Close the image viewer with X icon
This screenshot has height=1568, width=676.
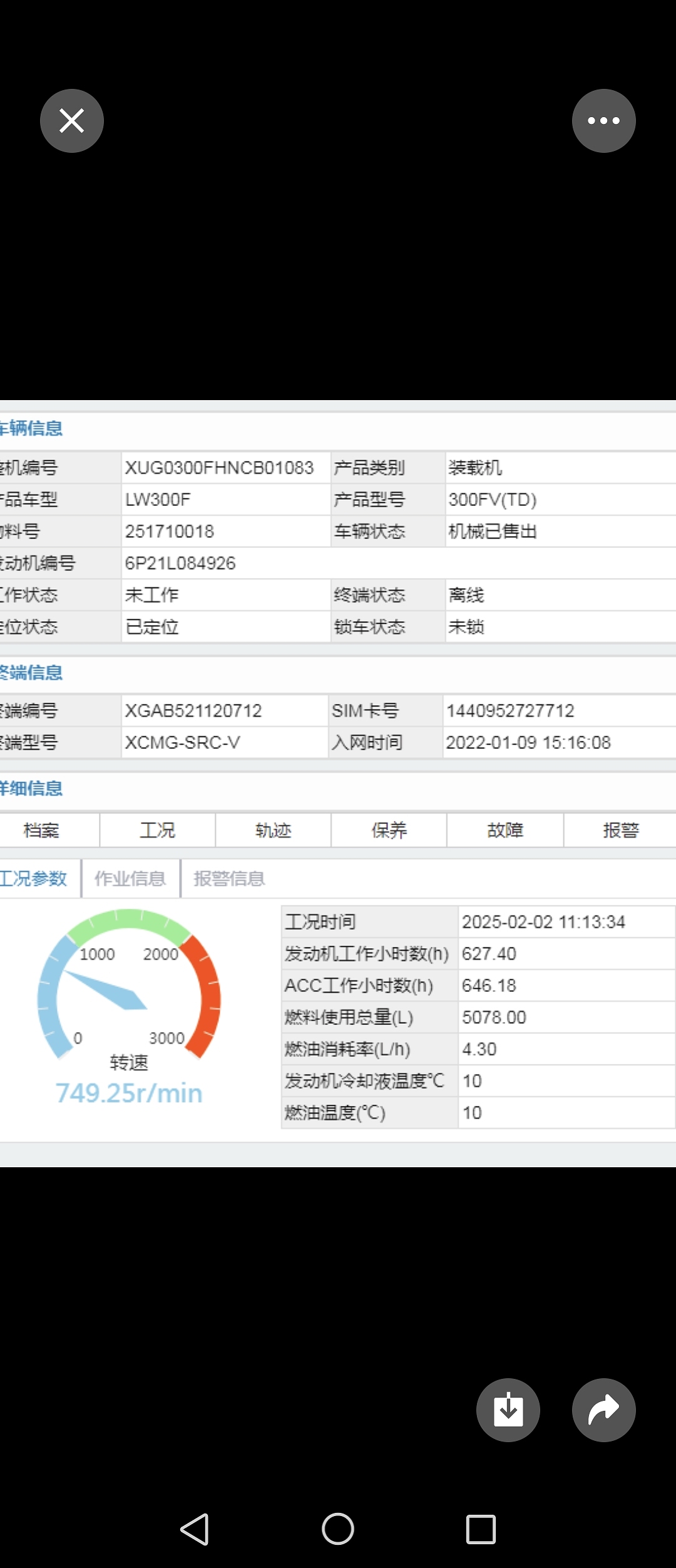[x=72, y=121]
